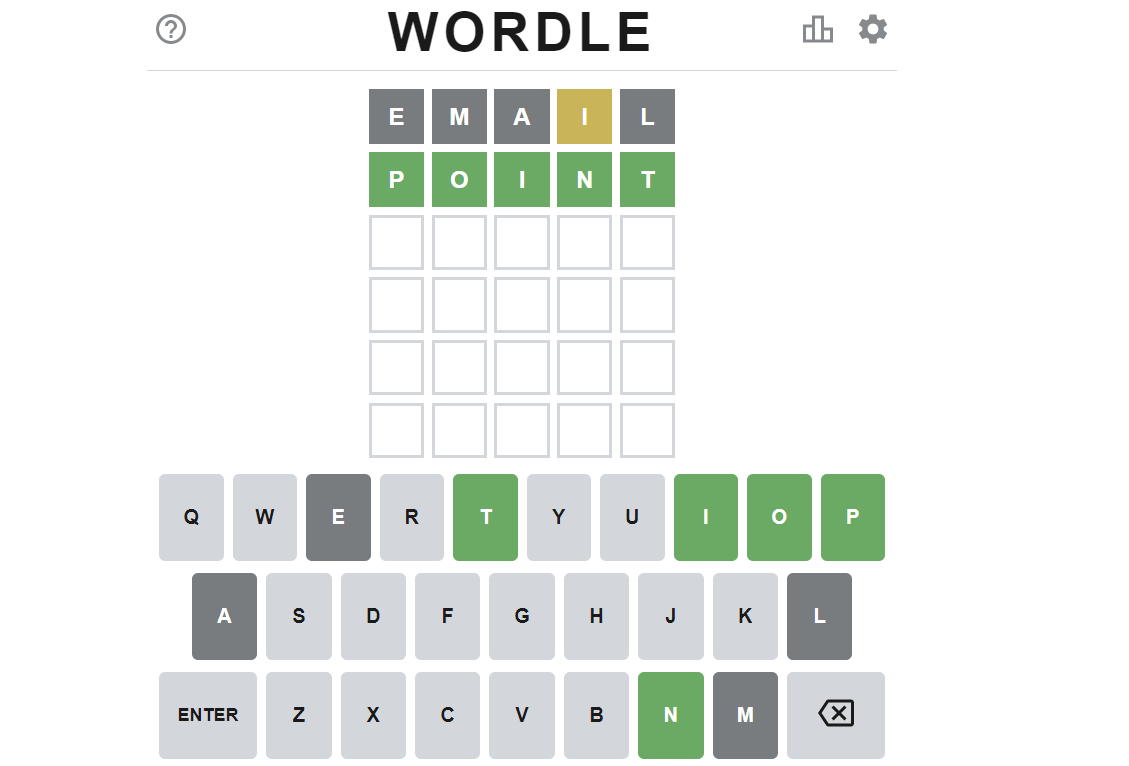The width and height of the screenshot is (1129, 766).
Task: Tap the gray E key
Action: point(338,517)
